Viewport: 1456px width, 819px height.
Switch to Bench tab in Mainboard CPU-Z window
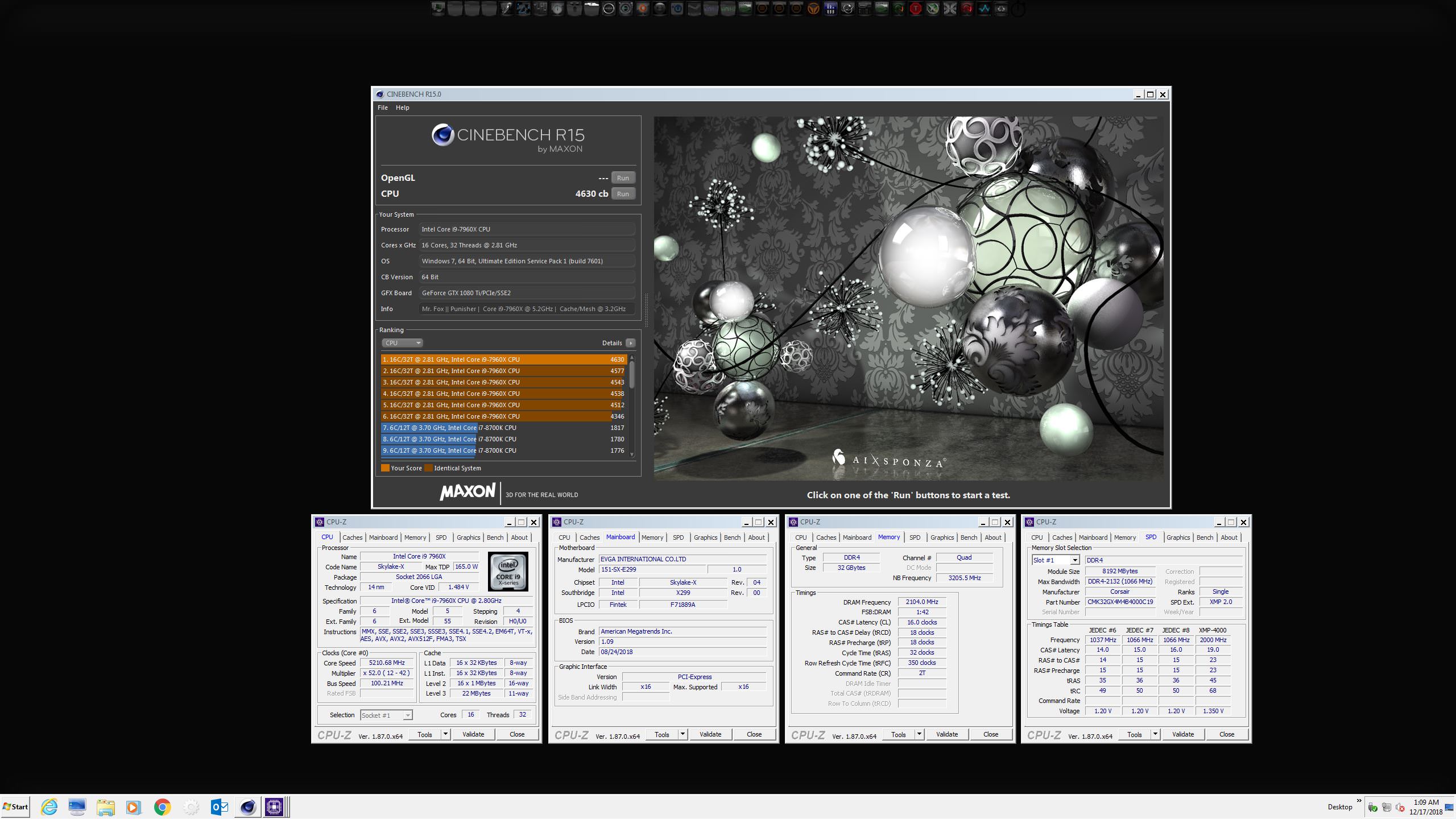coord(733,537)
